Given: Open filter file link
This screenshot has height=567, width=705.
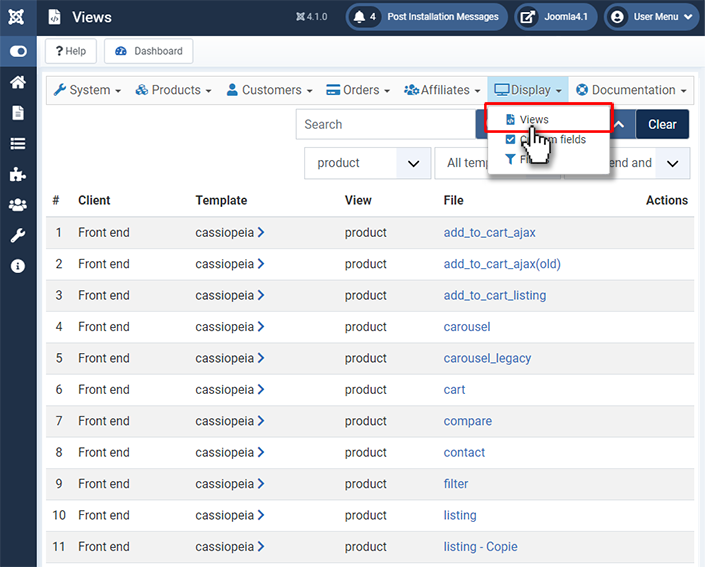Looking at the screenshot, I should (455, 484).
